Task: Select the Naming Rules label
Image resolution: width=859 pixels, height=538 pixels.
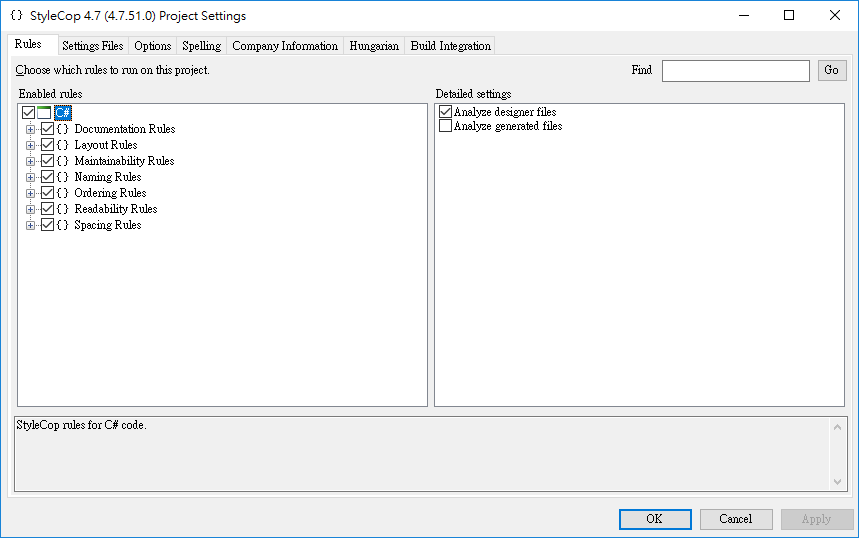Action: click(x=108, y=177)
